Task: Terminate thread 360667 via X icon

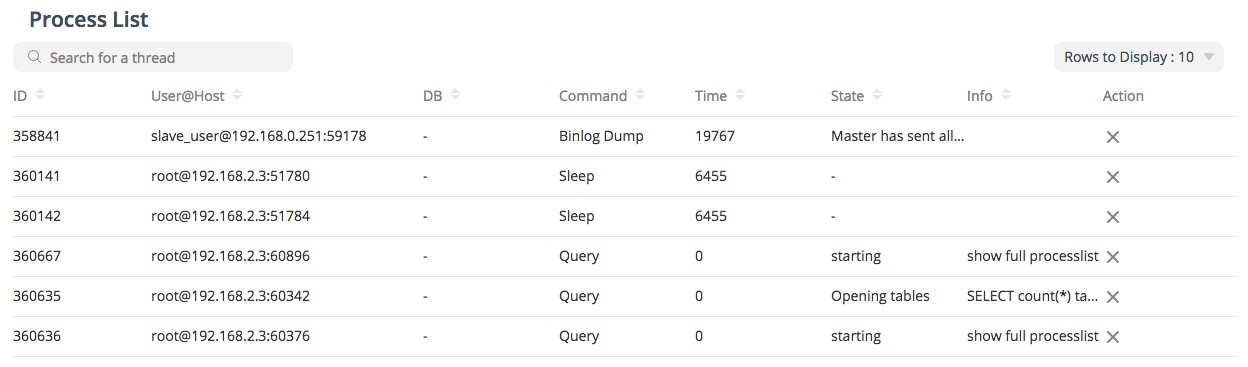Action: [1112, 257]
